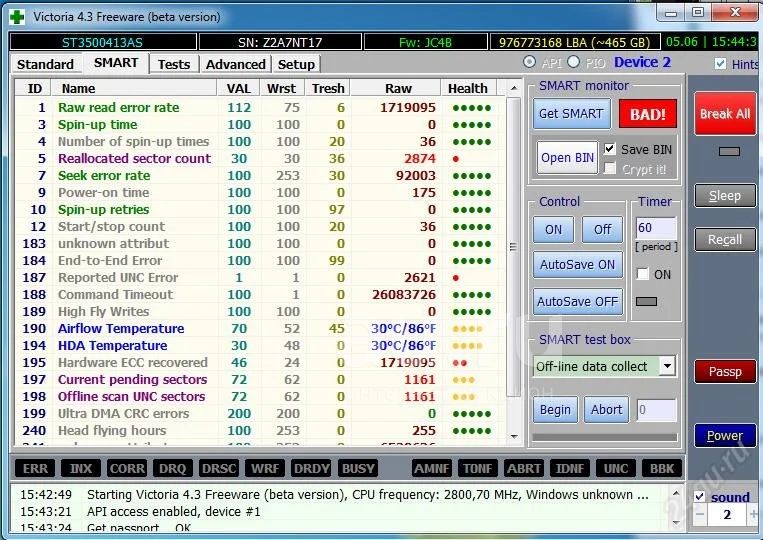
Task: Click the CORR status indicator
Action: click(x=127, y=468)
